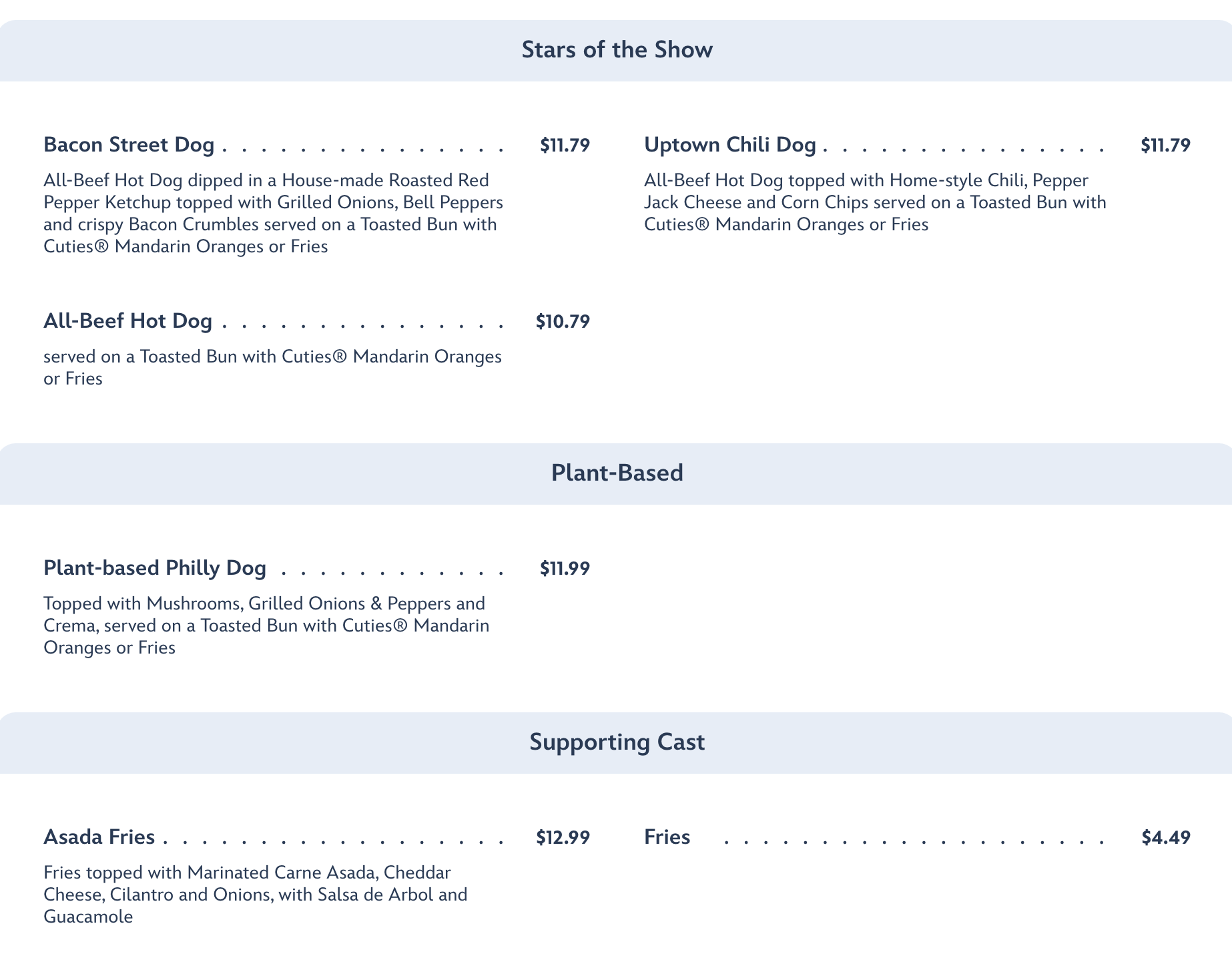The height and width of the screenshot is (960, 1232).
Task: Expand the Supporting Cast section header
Action: coord(617,742)
